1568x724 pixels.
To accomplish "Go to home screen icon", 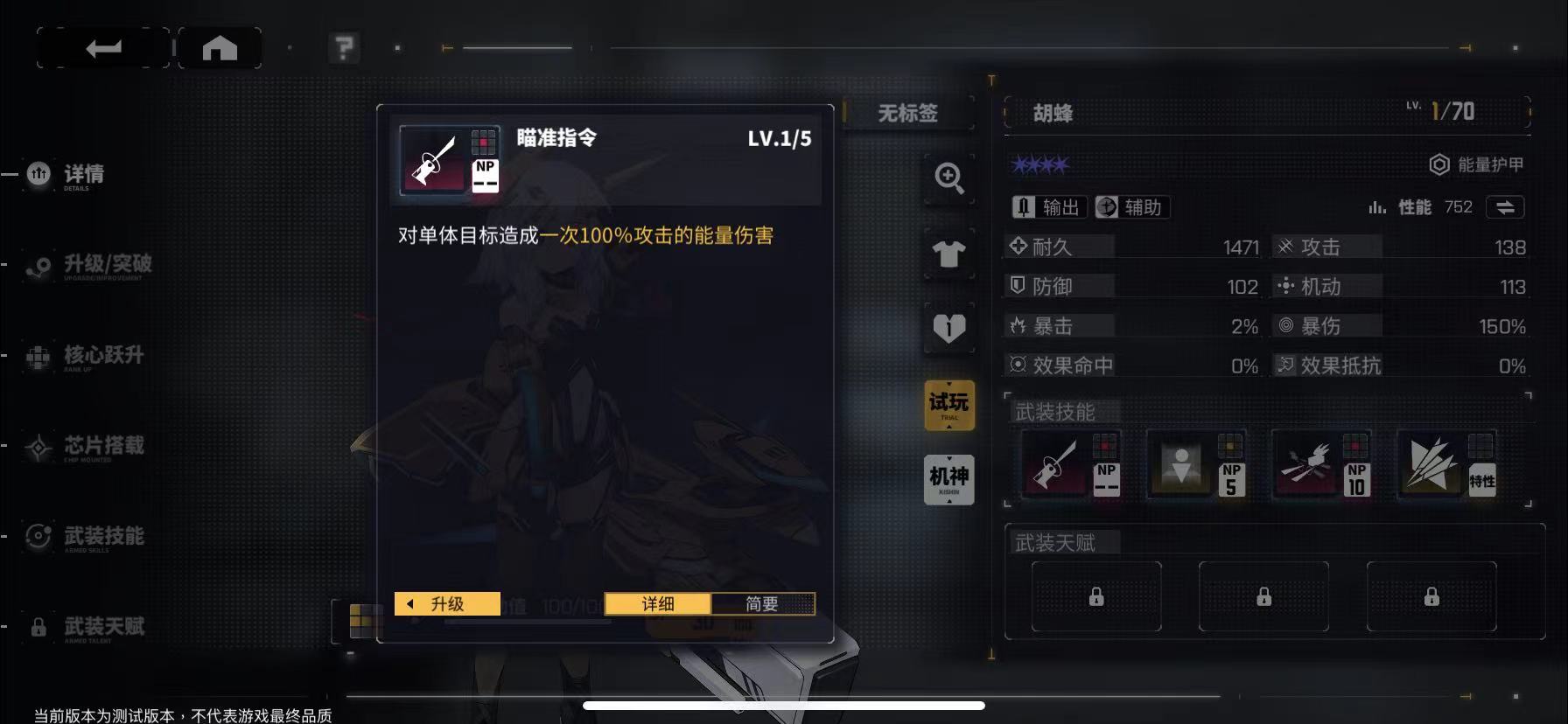I will (220, 47).
